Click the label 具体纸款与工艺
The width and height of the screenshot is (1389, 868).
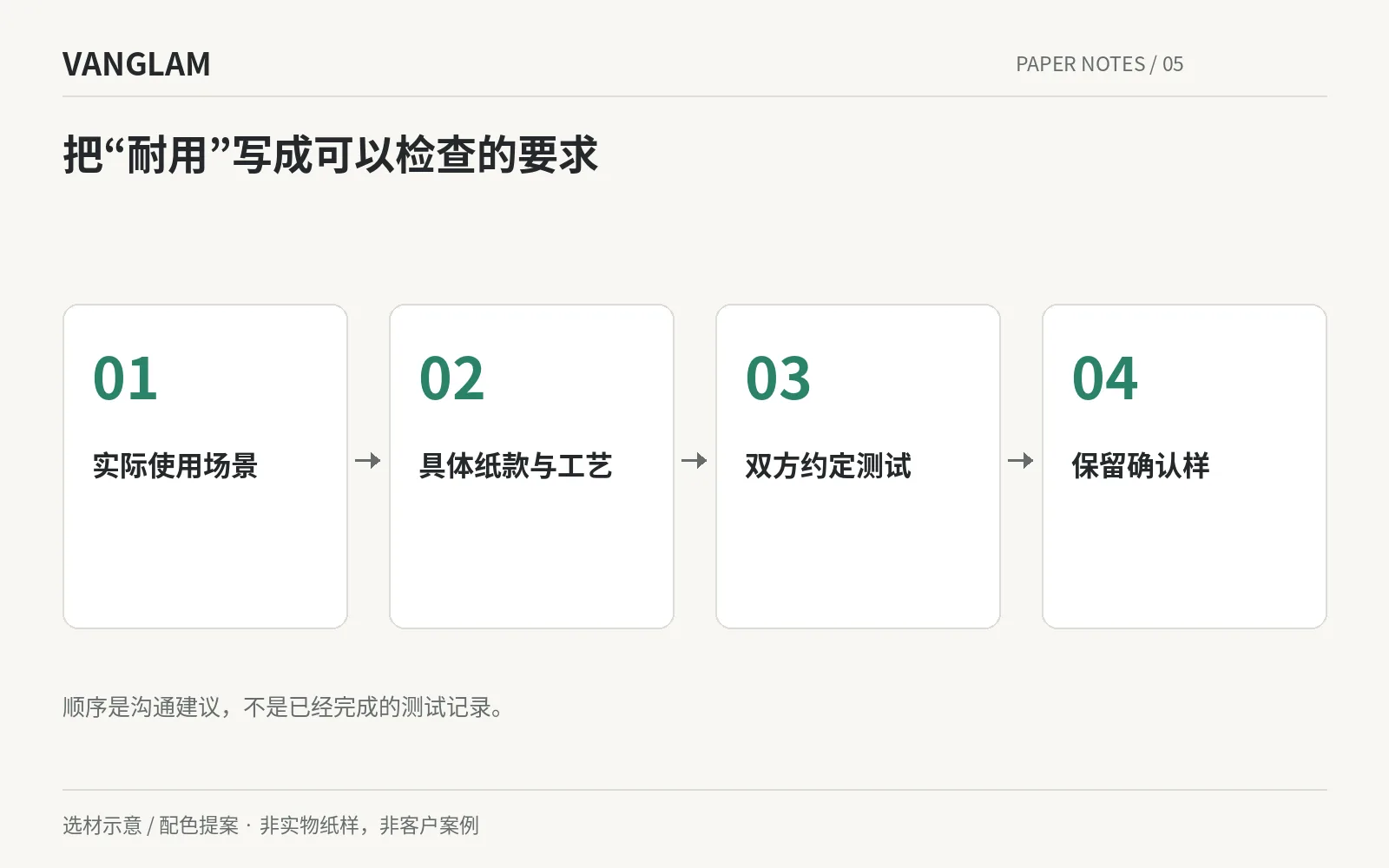(516, 466)
